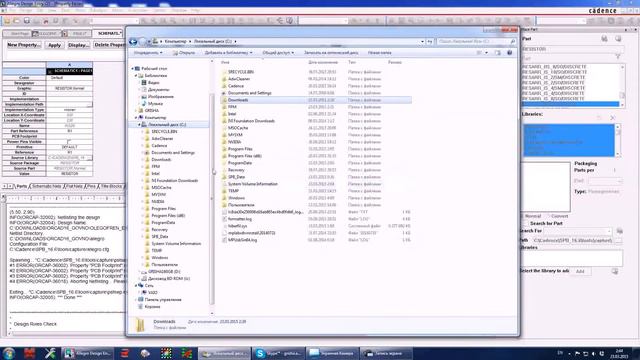Select the Intel folder in file list

coord(232,114)
